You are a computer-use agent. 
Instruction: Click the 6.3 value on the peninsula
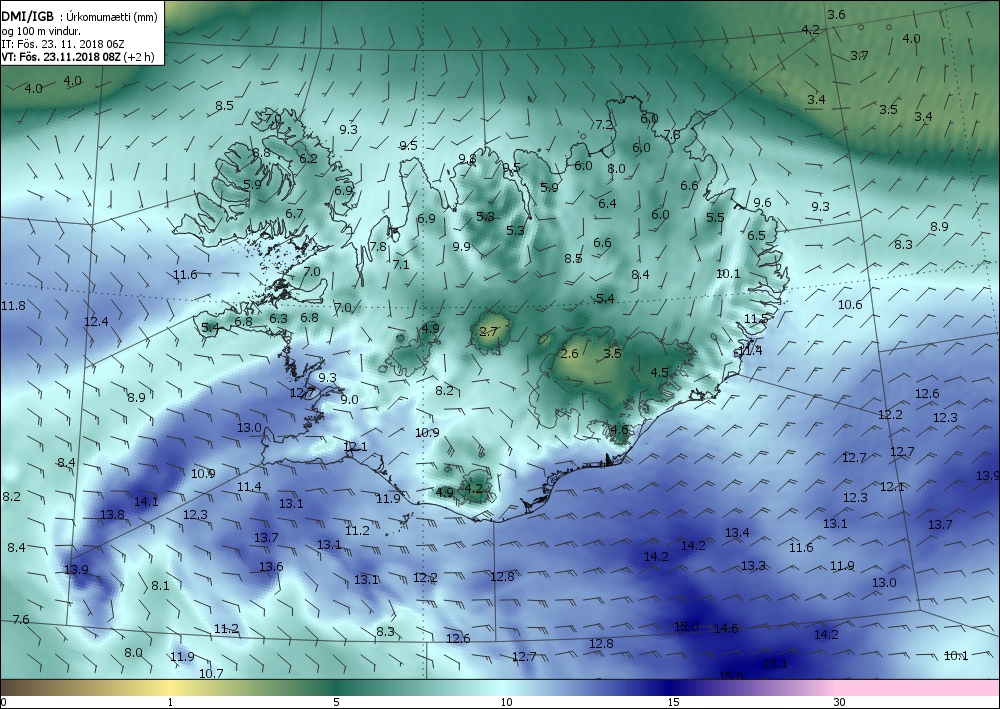click(278, 318)
